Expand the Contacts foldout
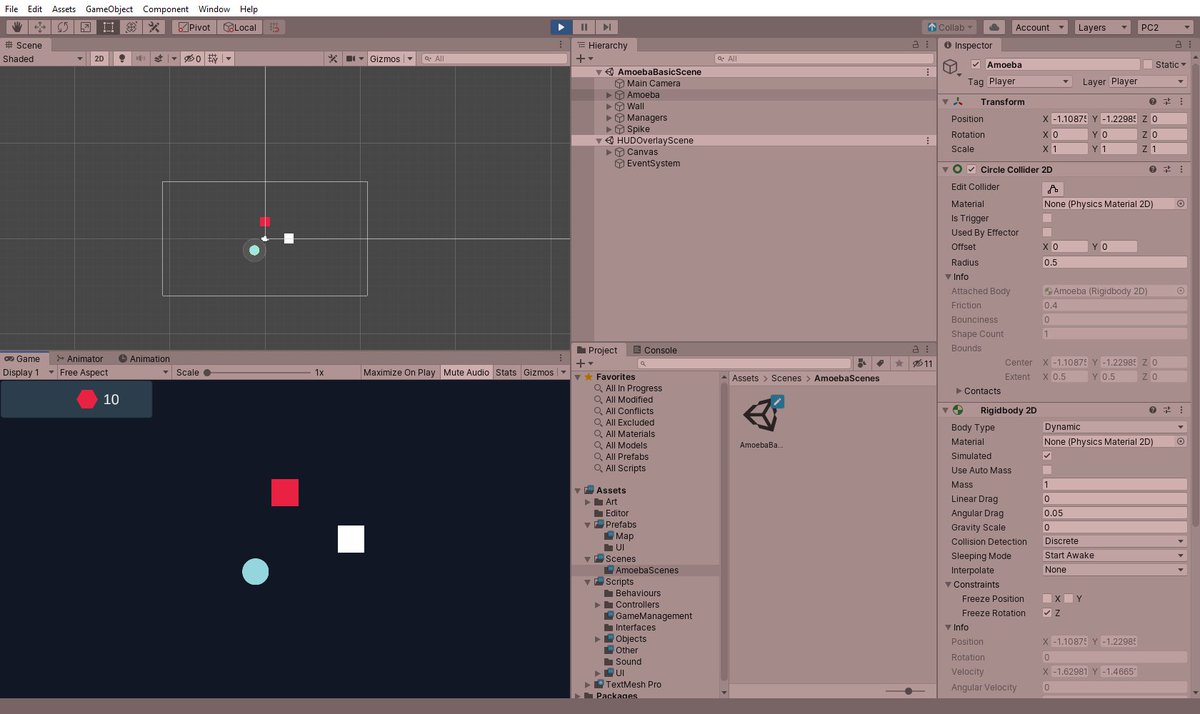 point(960,391)
